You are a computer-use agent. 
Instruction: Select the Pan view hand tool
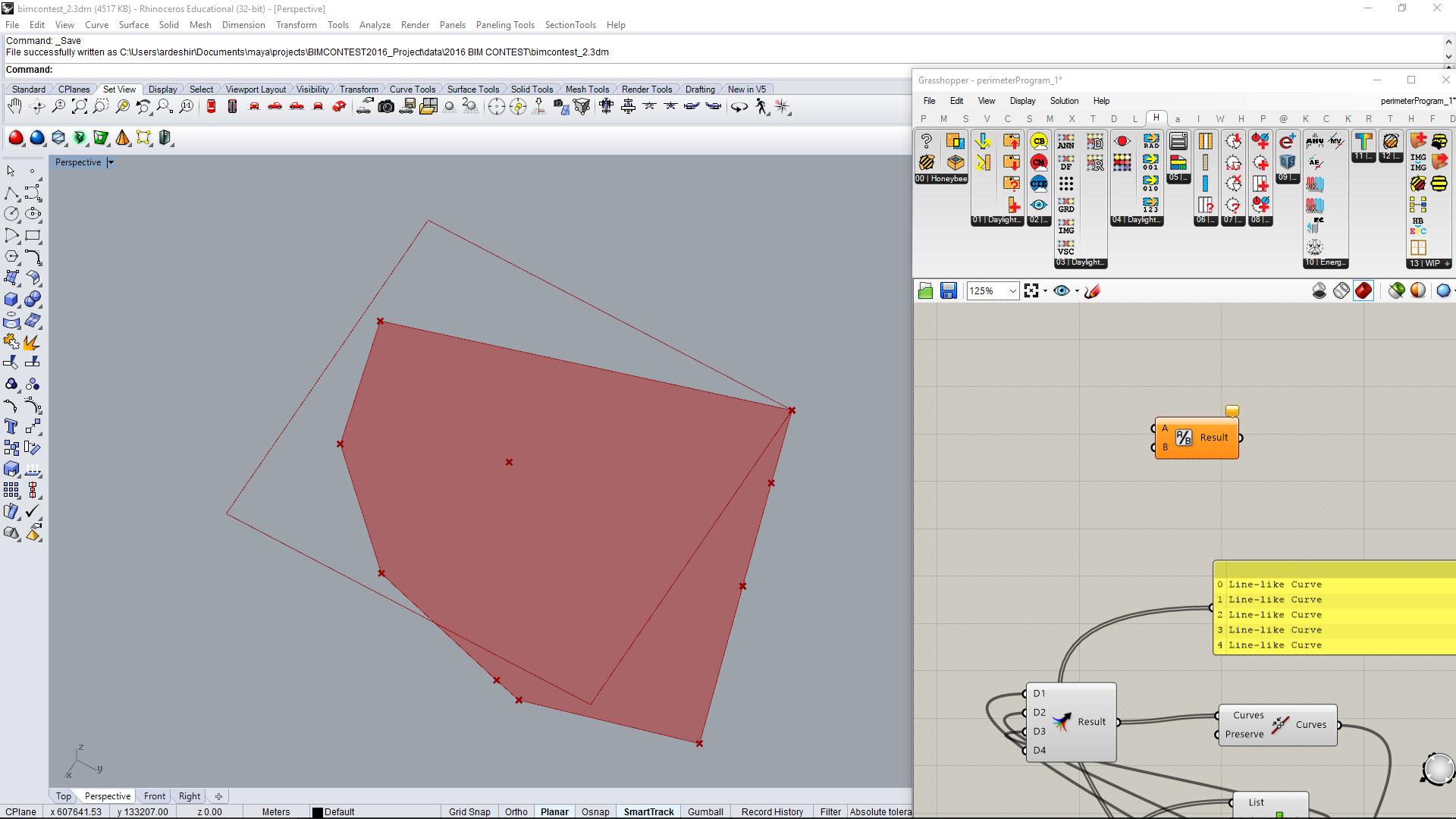tap(14, 107)
